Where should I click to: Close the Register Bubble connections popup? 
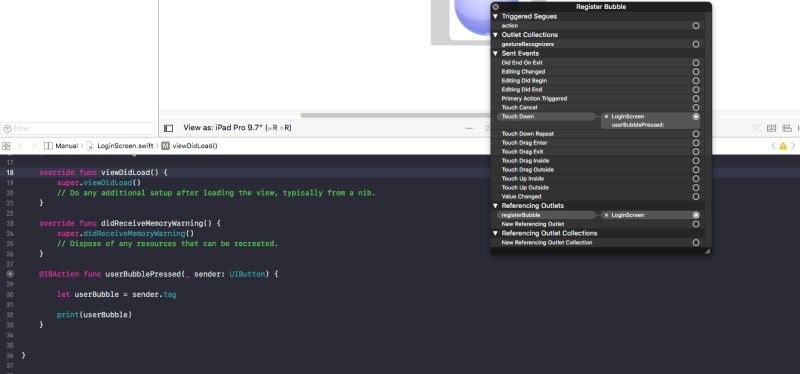click(495, 7)
